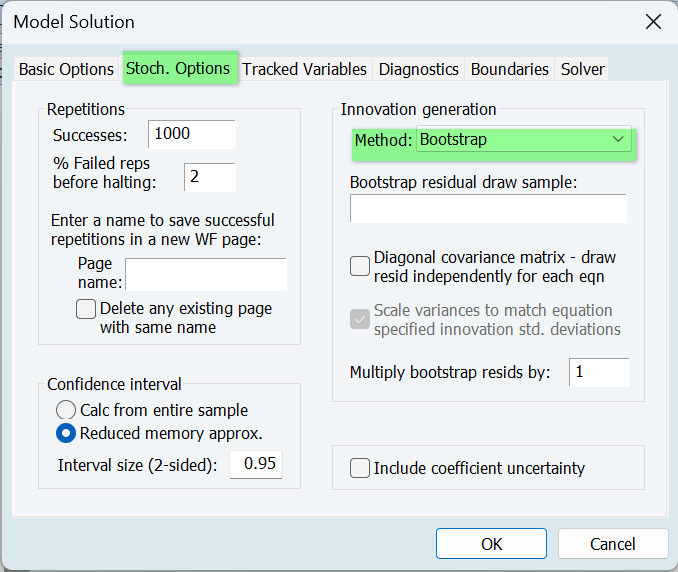Click the Page name input box
This screenshot has width=678, height=572.
coord(205,274)
